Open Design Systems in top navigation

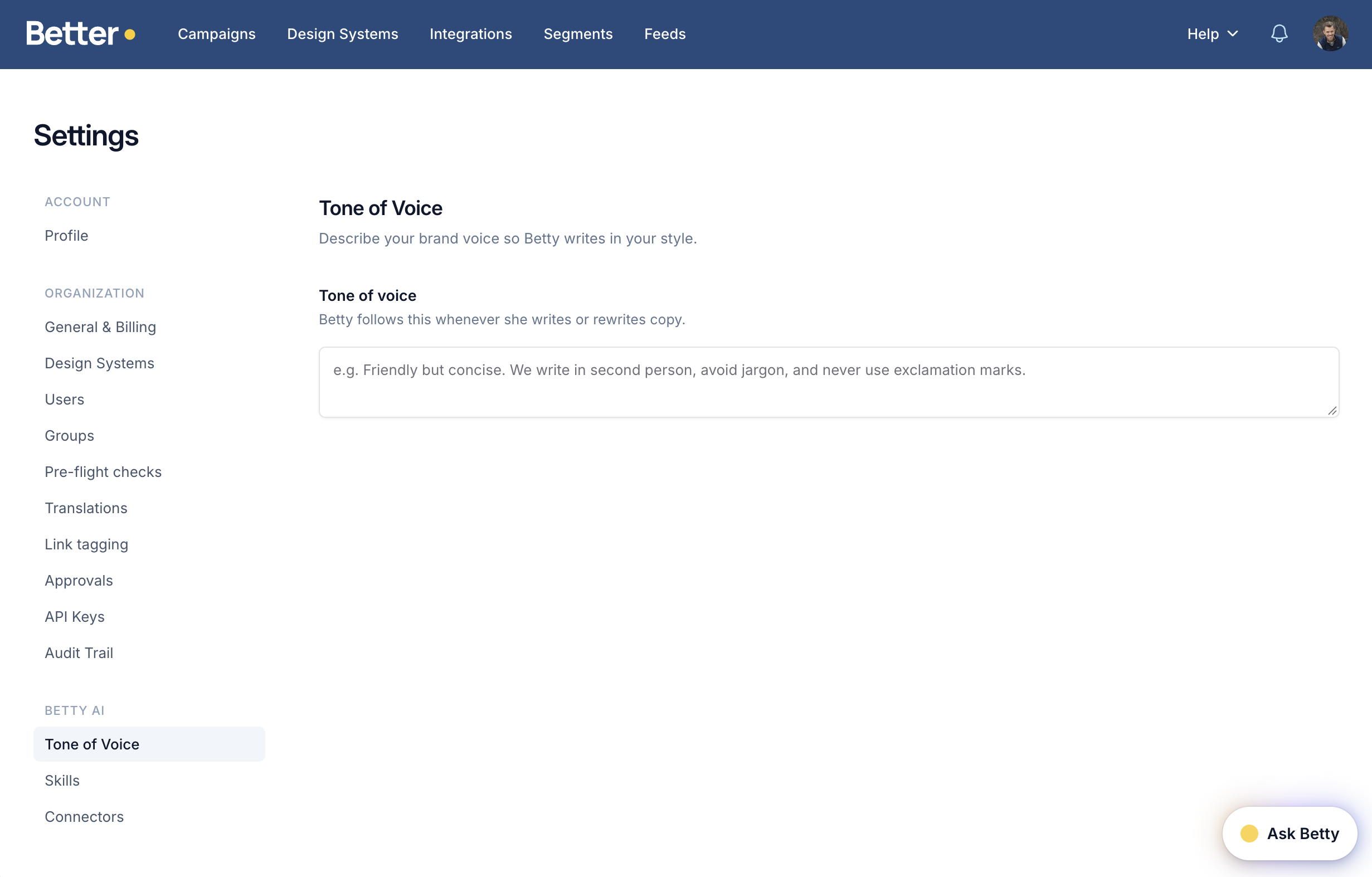[342, 34]
